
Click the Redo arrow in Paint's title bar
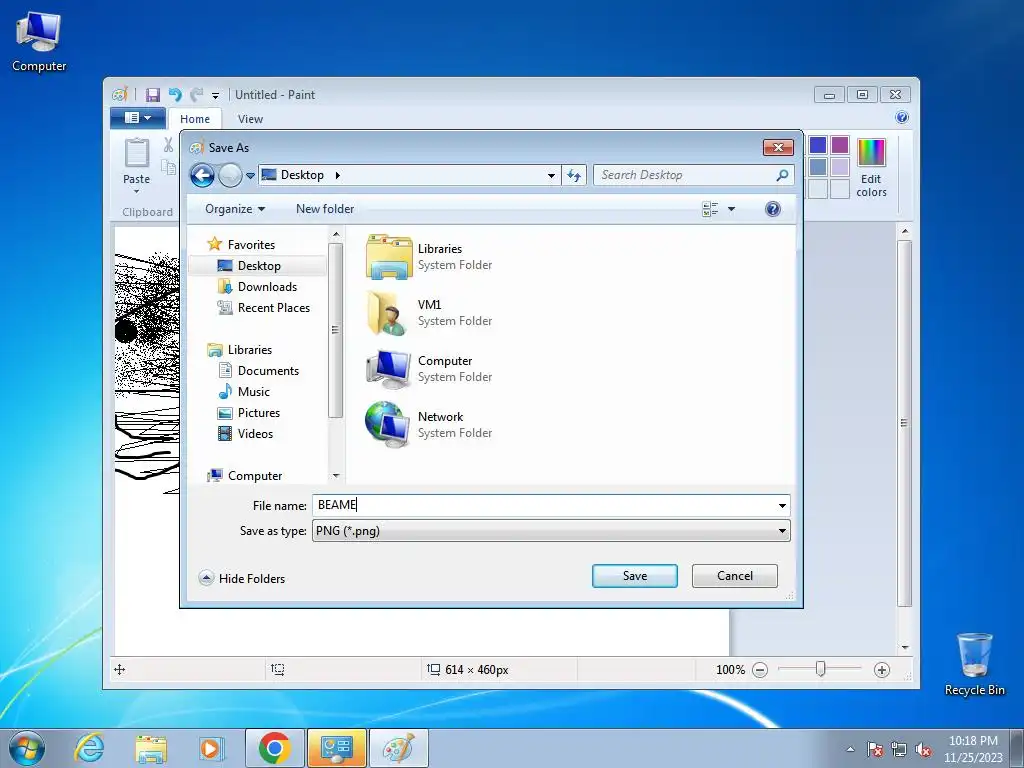point(196,95)
